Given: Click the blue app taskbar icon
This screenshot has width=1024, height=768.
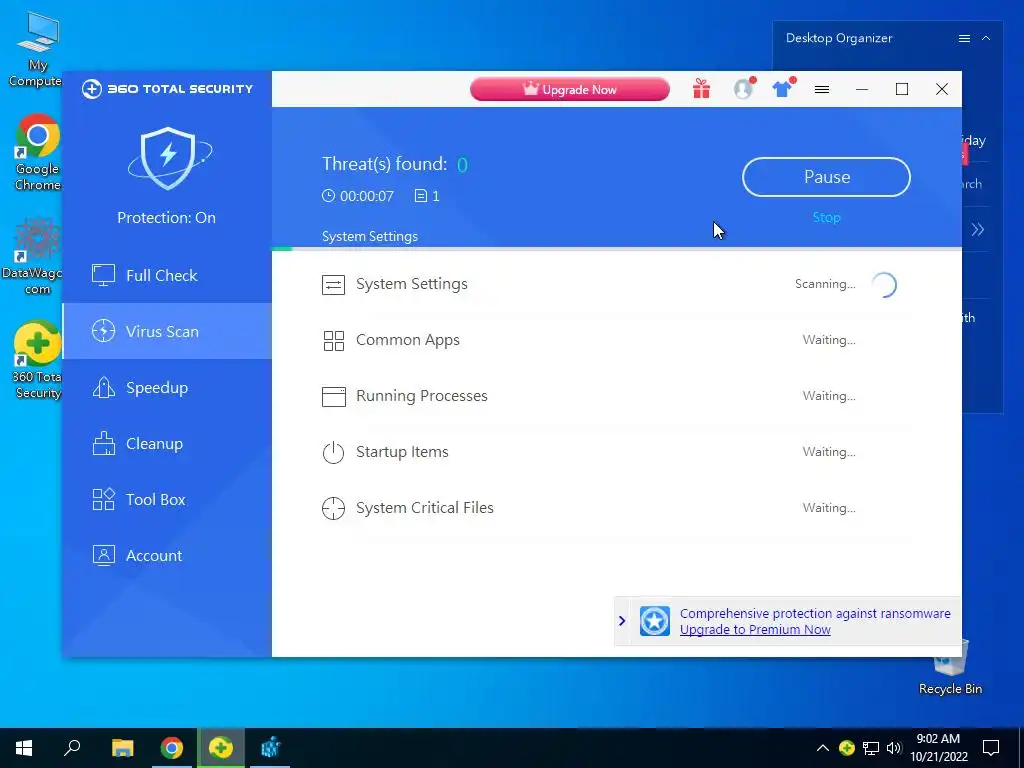Looking at the screenshot, I should tap(270, 748).
